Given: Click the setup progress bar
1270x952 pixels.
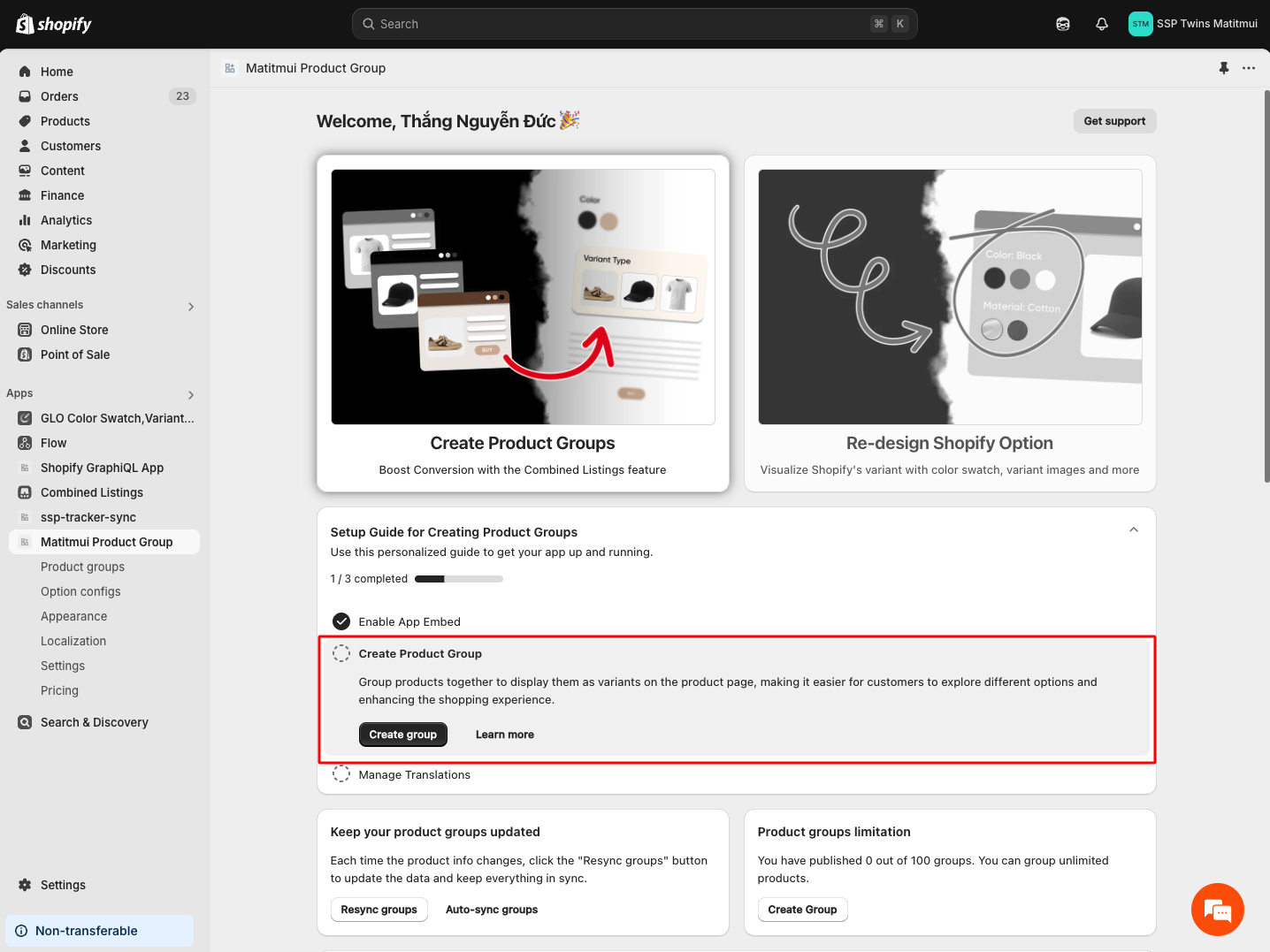Looking at the screenshot, I should [459, 579].
